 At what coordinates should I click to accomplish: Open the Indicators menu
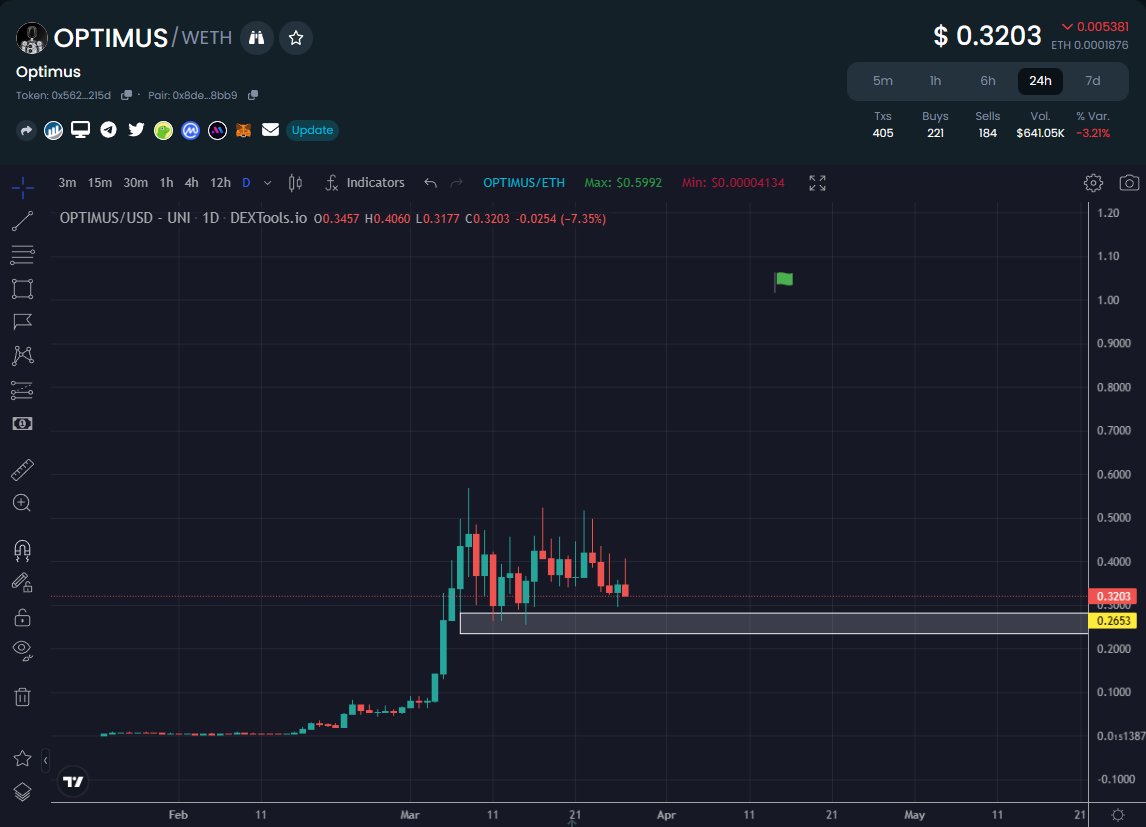365,183
